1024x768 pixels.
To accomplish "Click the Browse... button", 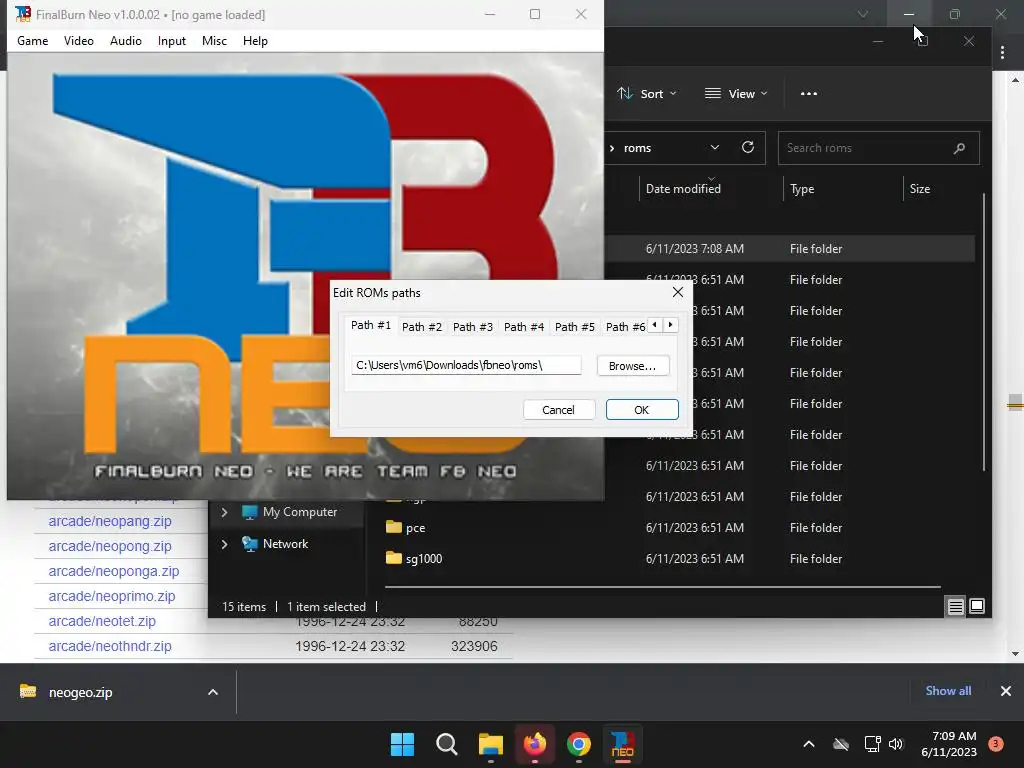I will point(632,366).
